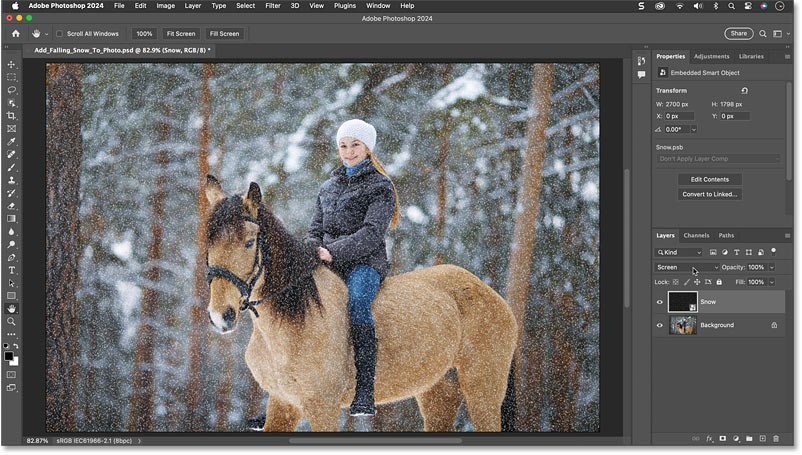The image size is (802, 455).
Task: Select the Zoom tool in toolbar
Action: click(x=12, y=321)
